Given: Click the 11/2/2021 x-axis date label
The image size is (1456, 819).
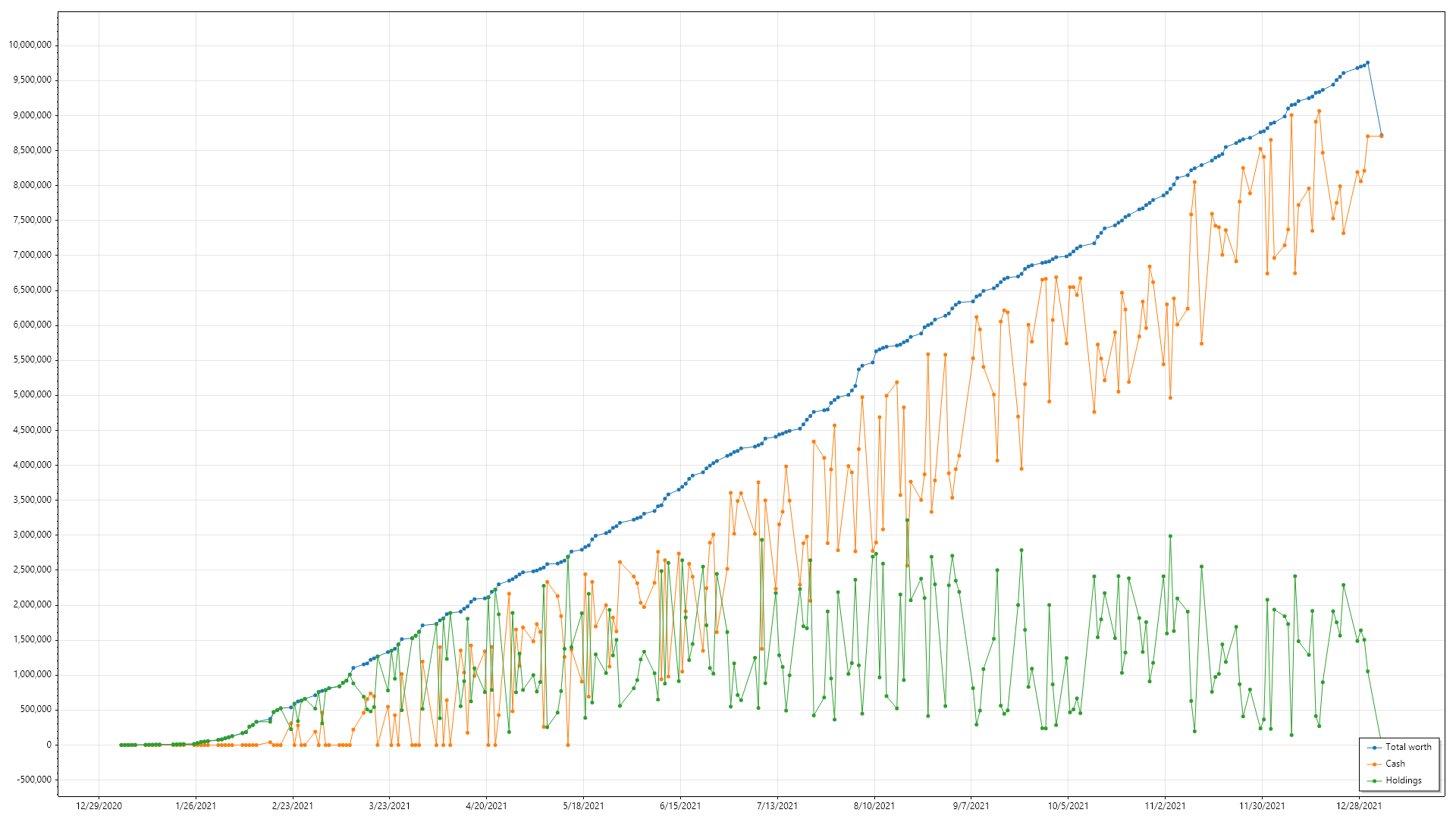Looking at the screenshot, I should click(1165, 806).
